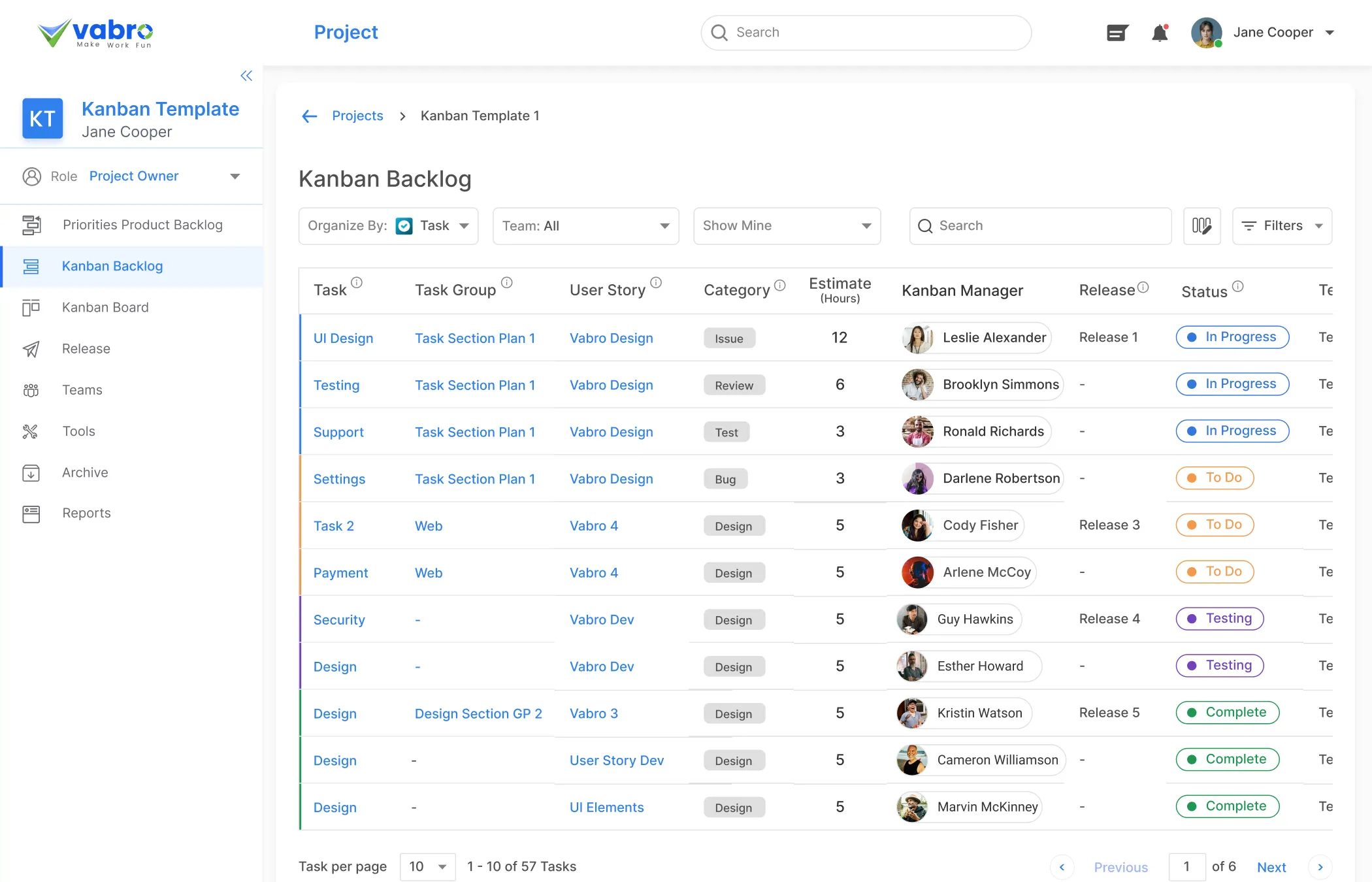This screenshot has height=882, width=1372.
Task: Open notifications bell icon
Action: click(x=1160, y=33)
